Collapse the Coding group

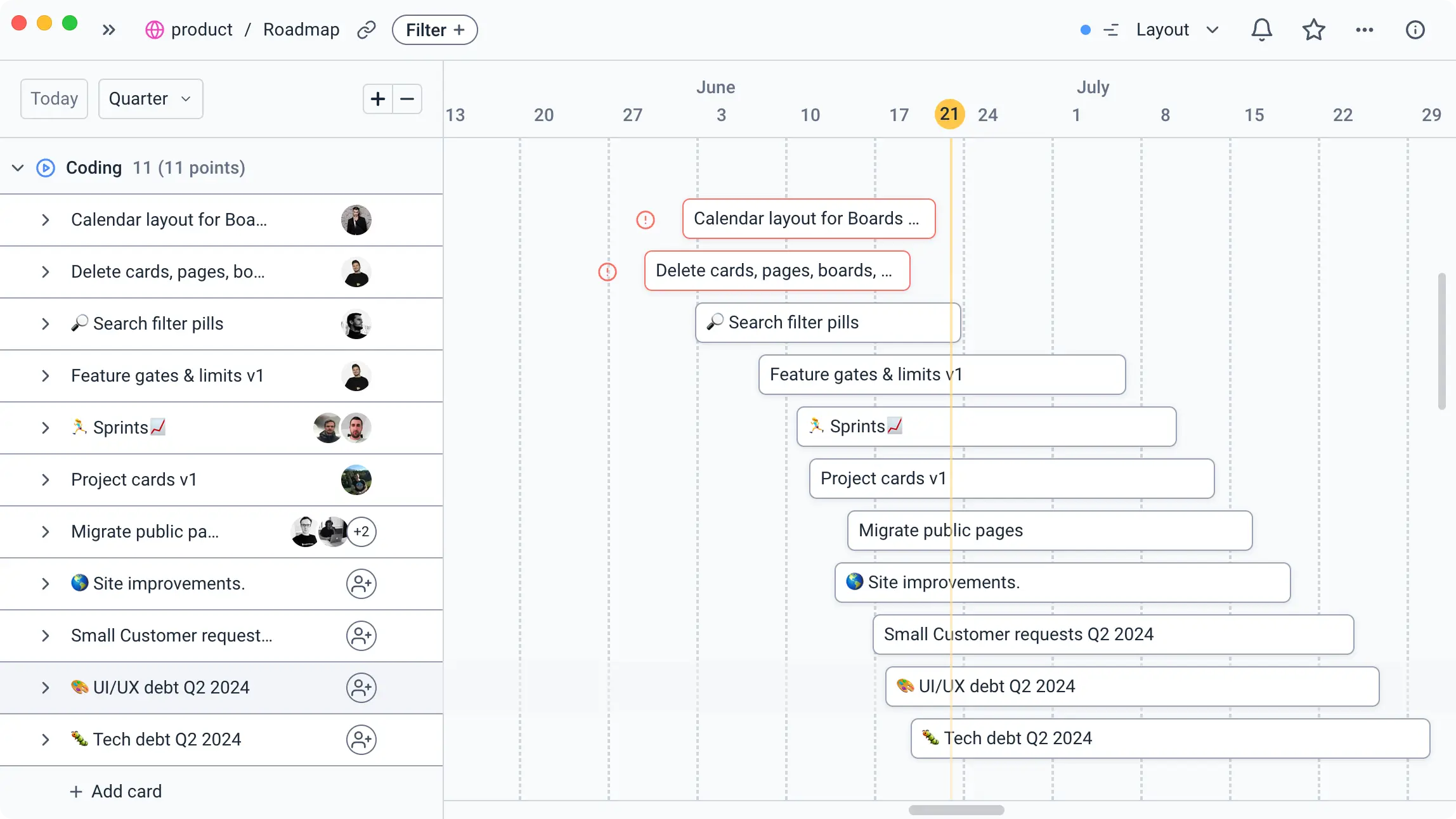pyautogui.click(x=18, y=168)
